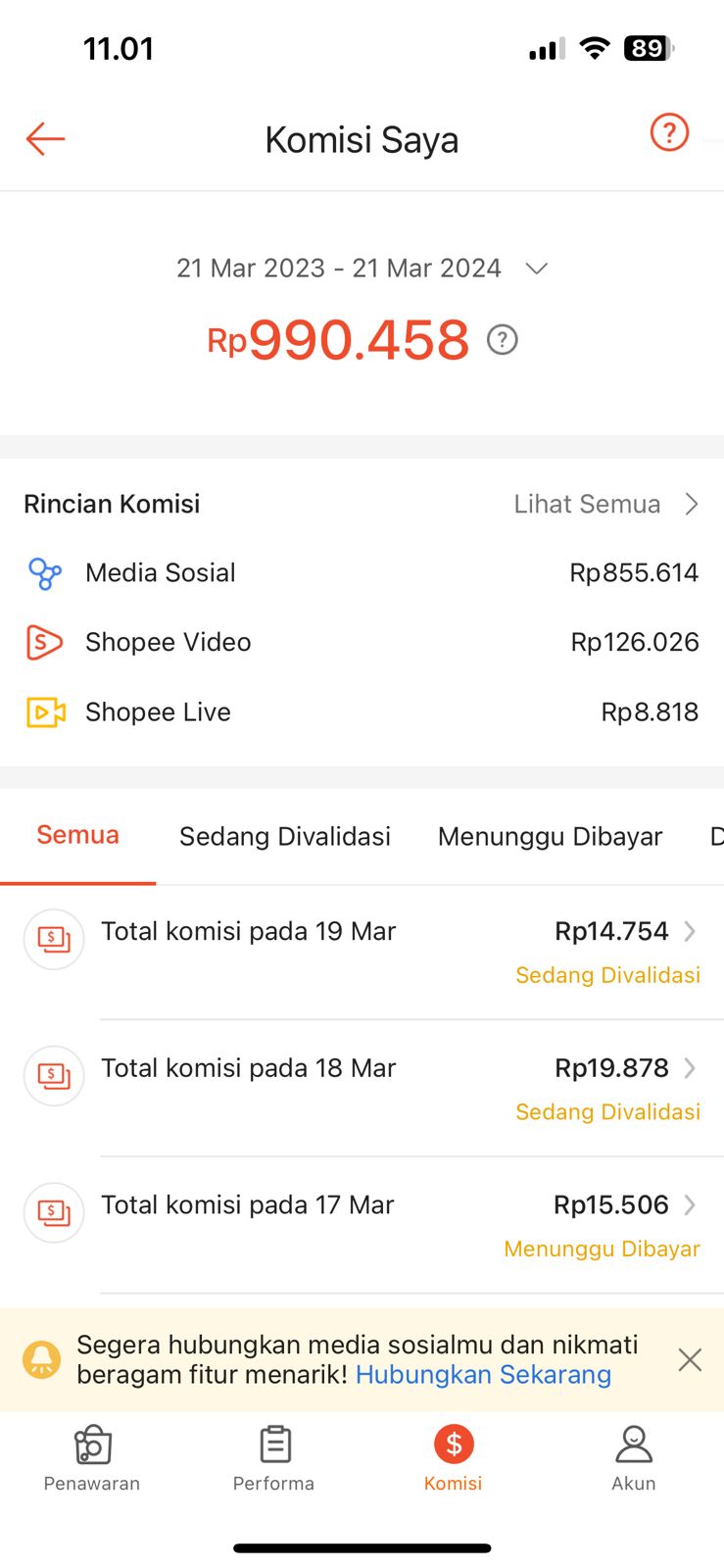Open the help question mark icon
This screenshot has height=1568, width=724.
(670, 132)
